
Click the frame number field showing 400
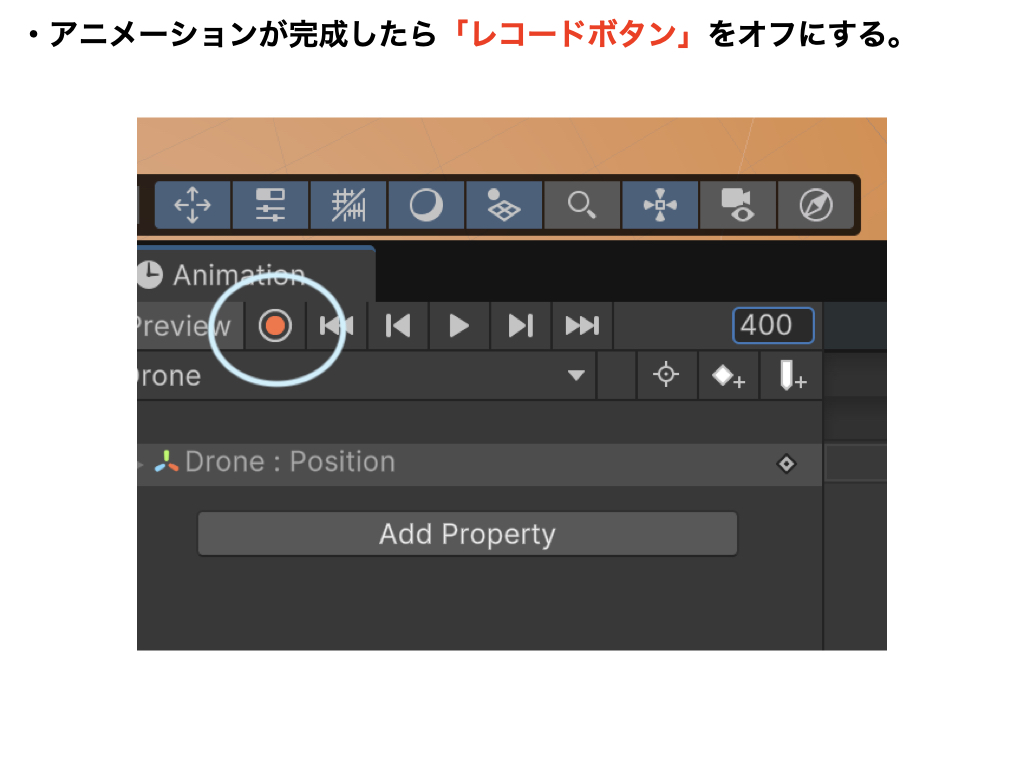click(x=773, y=326)
